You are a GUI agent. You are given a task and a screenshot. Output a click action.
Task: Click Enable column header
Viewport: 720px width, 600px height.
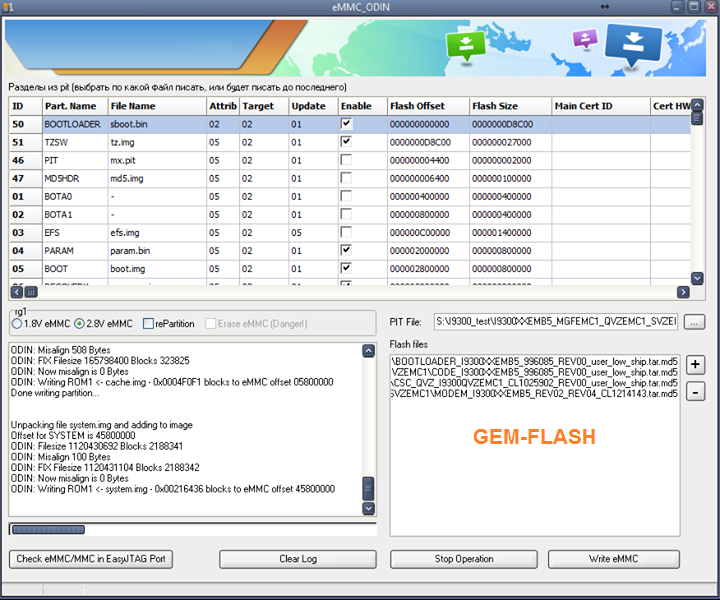[x=362, y=106]
